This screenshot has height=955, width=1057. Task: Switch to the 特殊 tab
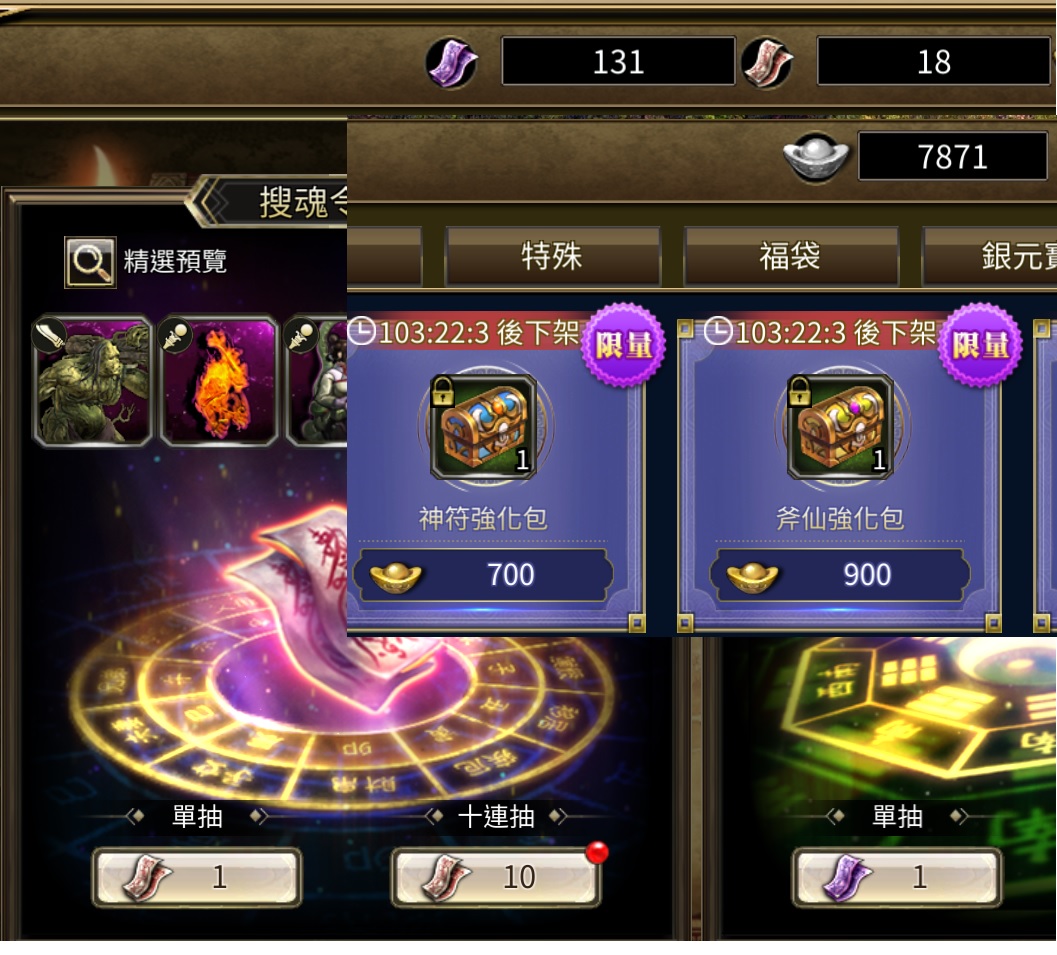[x=552, y=257]
